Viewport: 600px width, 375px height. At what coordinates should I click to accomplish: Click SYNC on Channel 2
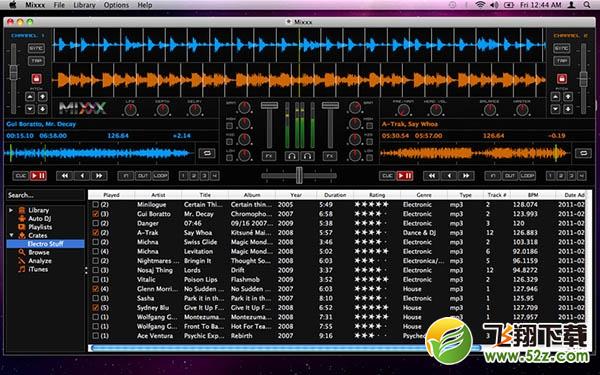click(561, 48)
